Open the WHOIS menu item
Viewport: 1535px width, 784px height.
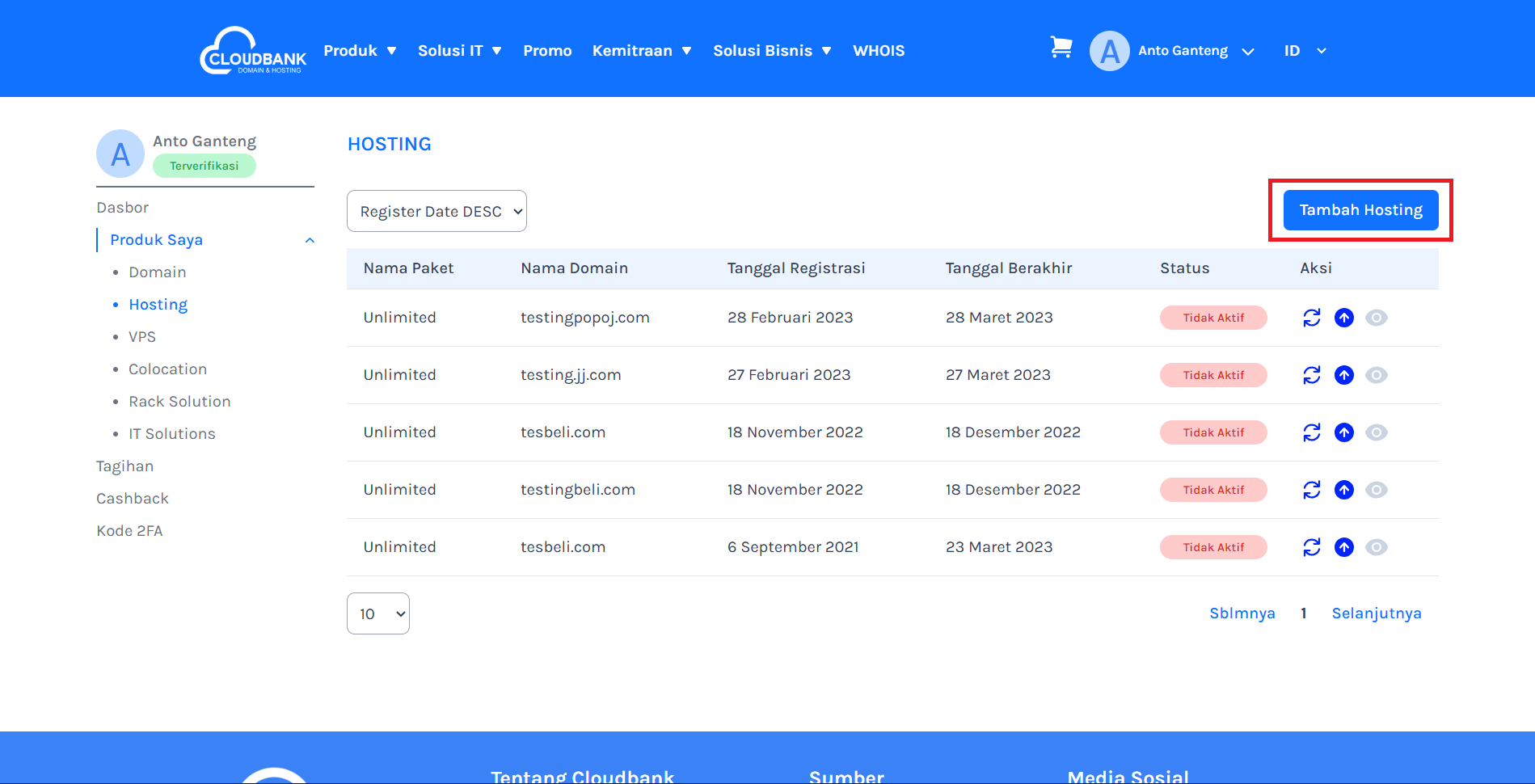[x=879, y=51]
